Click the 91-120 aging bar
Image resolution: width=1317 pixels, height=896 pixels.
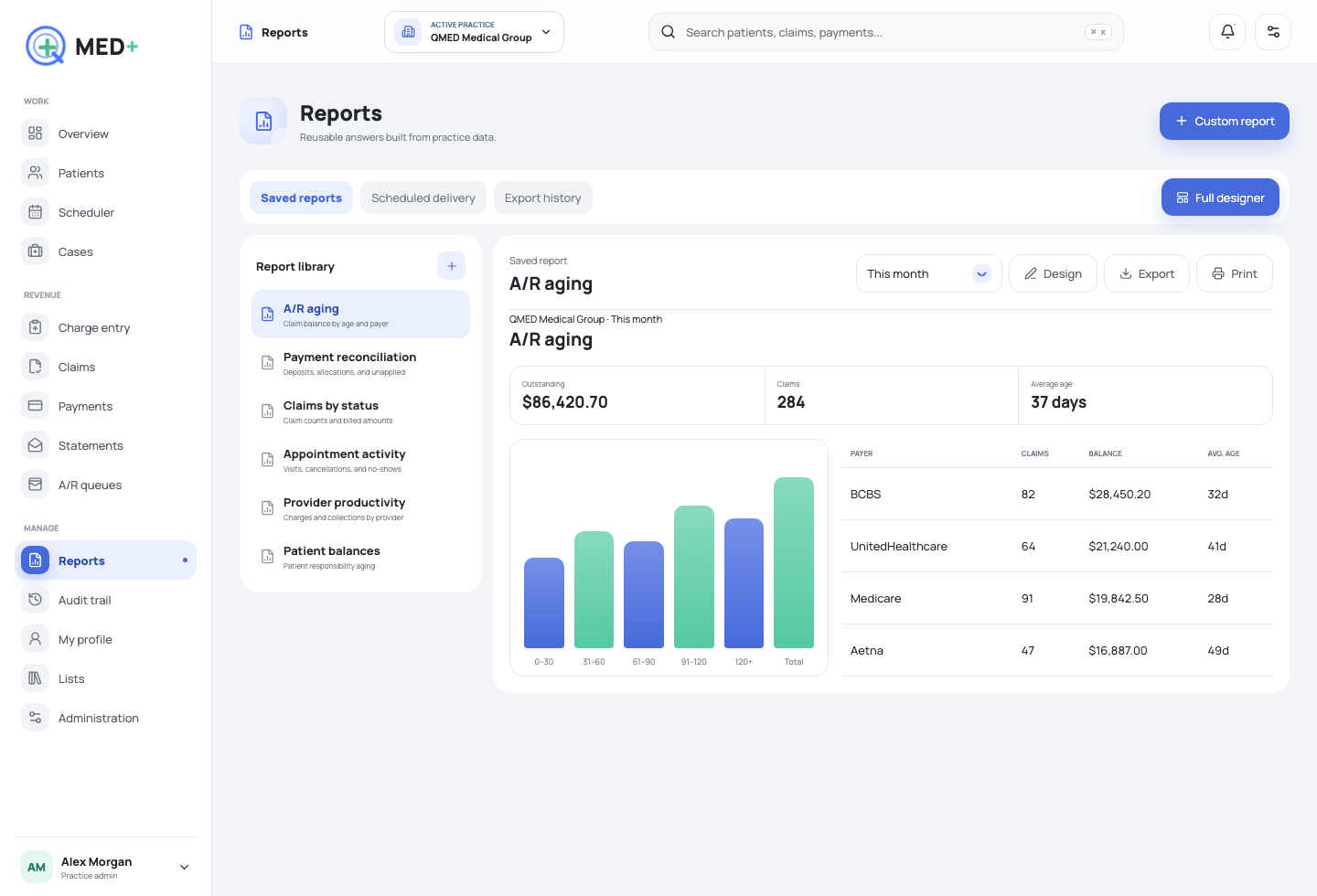coord(693,577)
